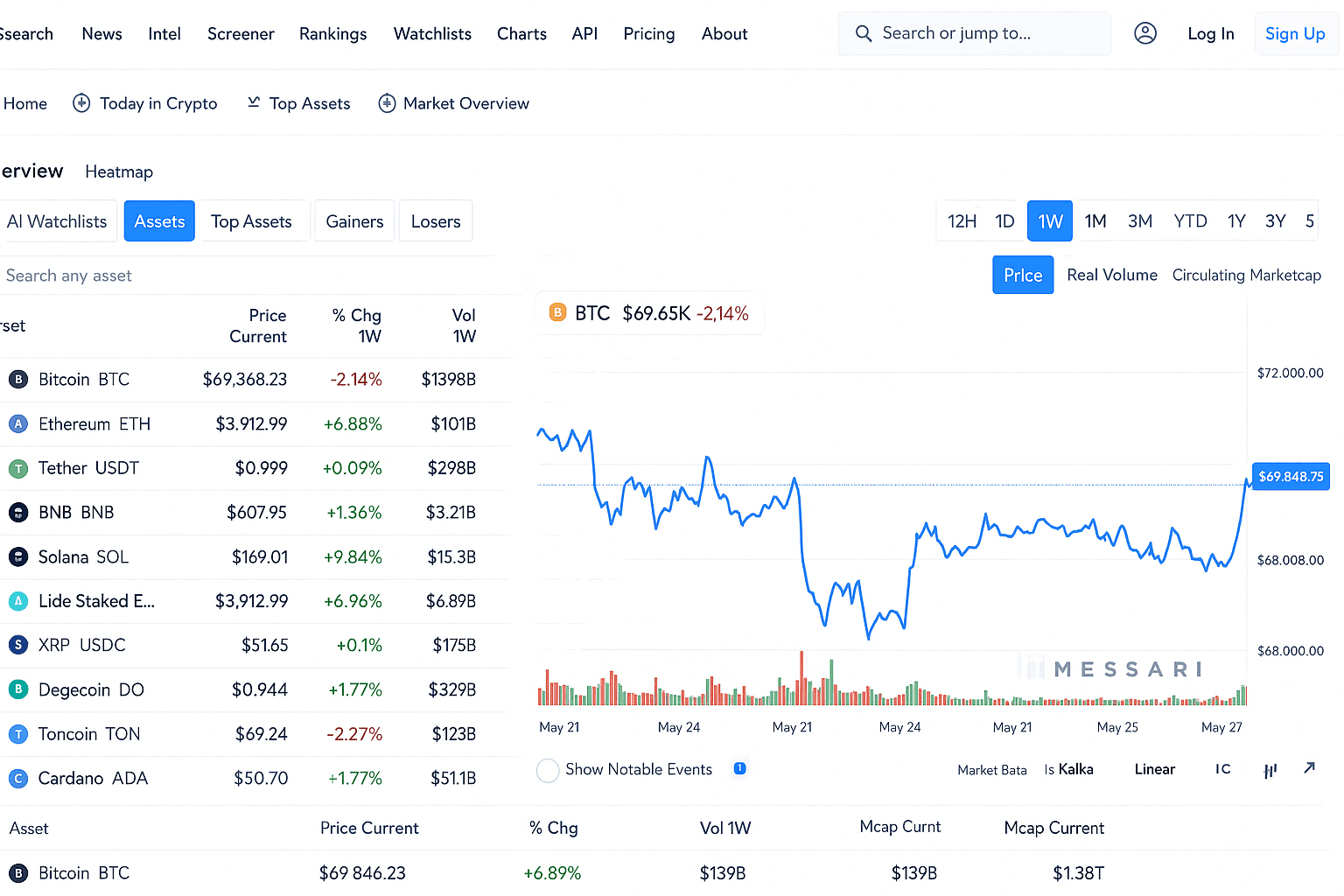Click the user account profile icon
The image size is (1344, 896).
coord(1145,33)
